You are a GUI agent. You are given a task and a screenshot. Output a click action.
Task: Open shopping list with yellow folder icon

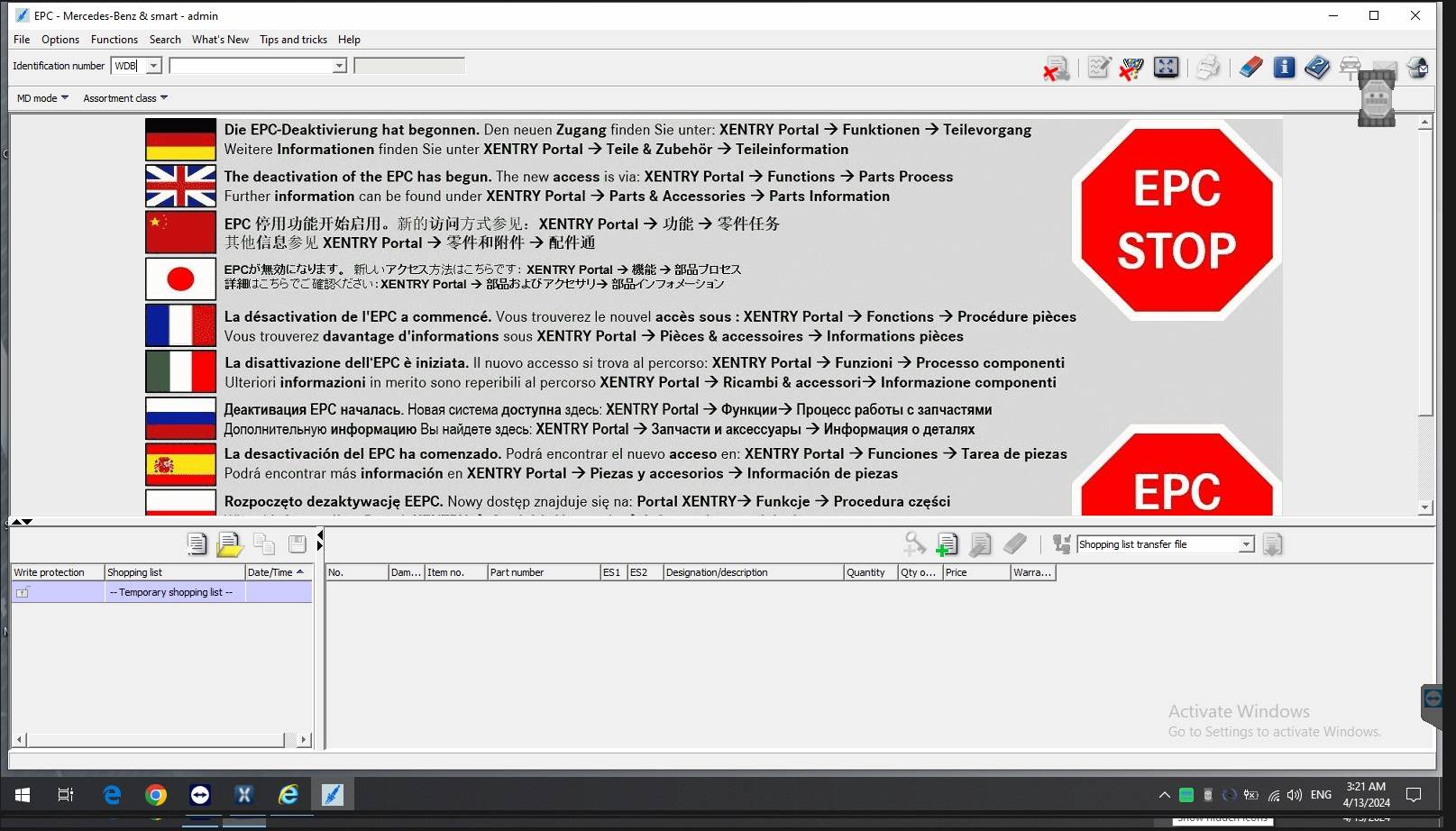[230, 543]
